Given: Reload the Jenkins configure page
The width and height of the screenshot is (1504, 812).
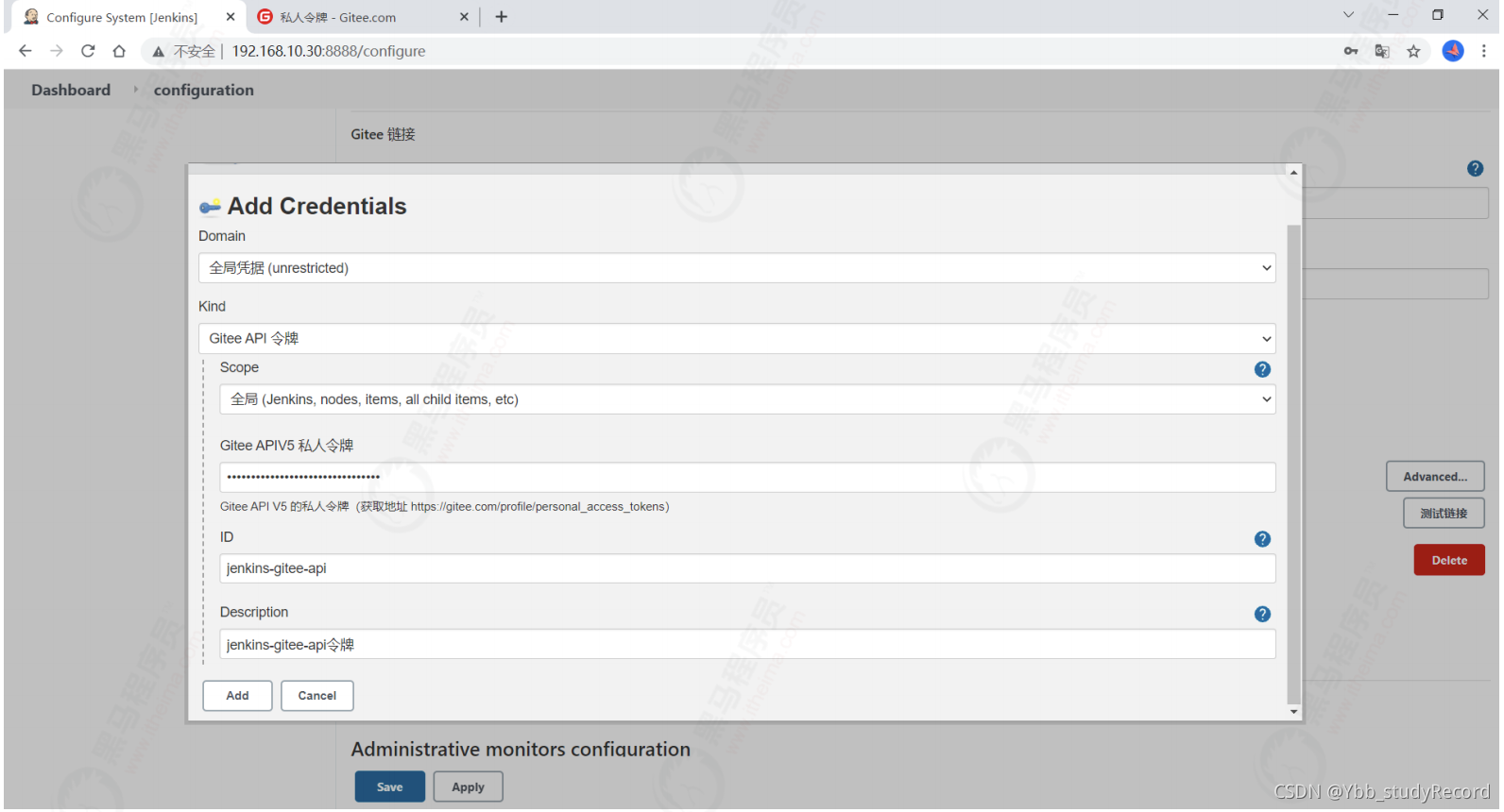Looking at the screenshot, I should [88, 51].
